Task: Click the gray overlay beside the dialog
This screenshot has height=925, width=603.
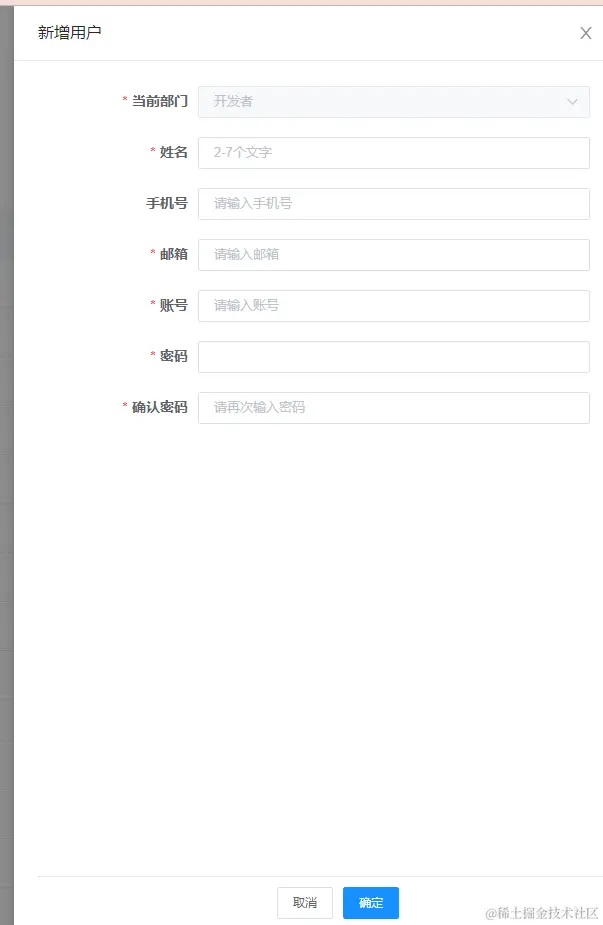Action: (x=6, y=460)
